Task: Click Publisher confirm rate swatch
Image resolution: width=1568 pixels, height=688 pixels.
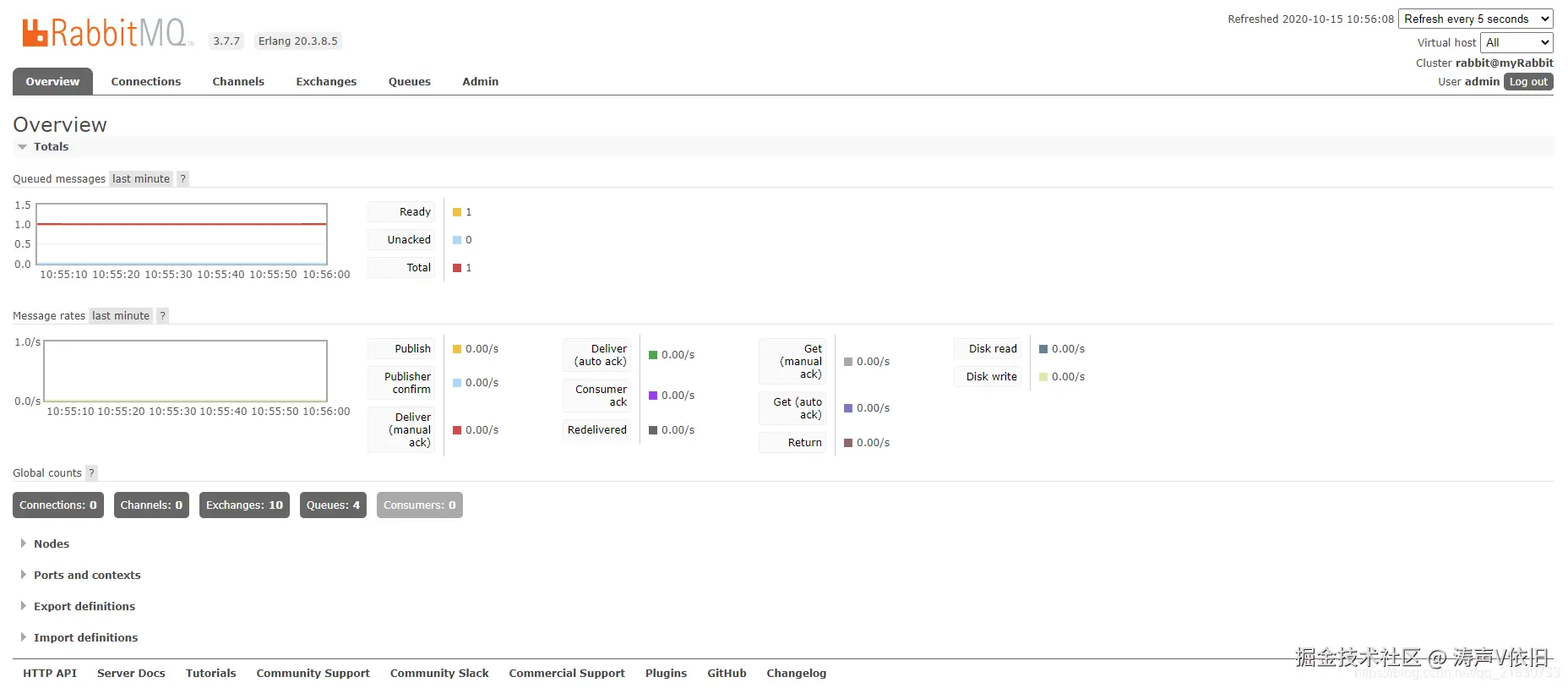Action: (x=457, y=383)
